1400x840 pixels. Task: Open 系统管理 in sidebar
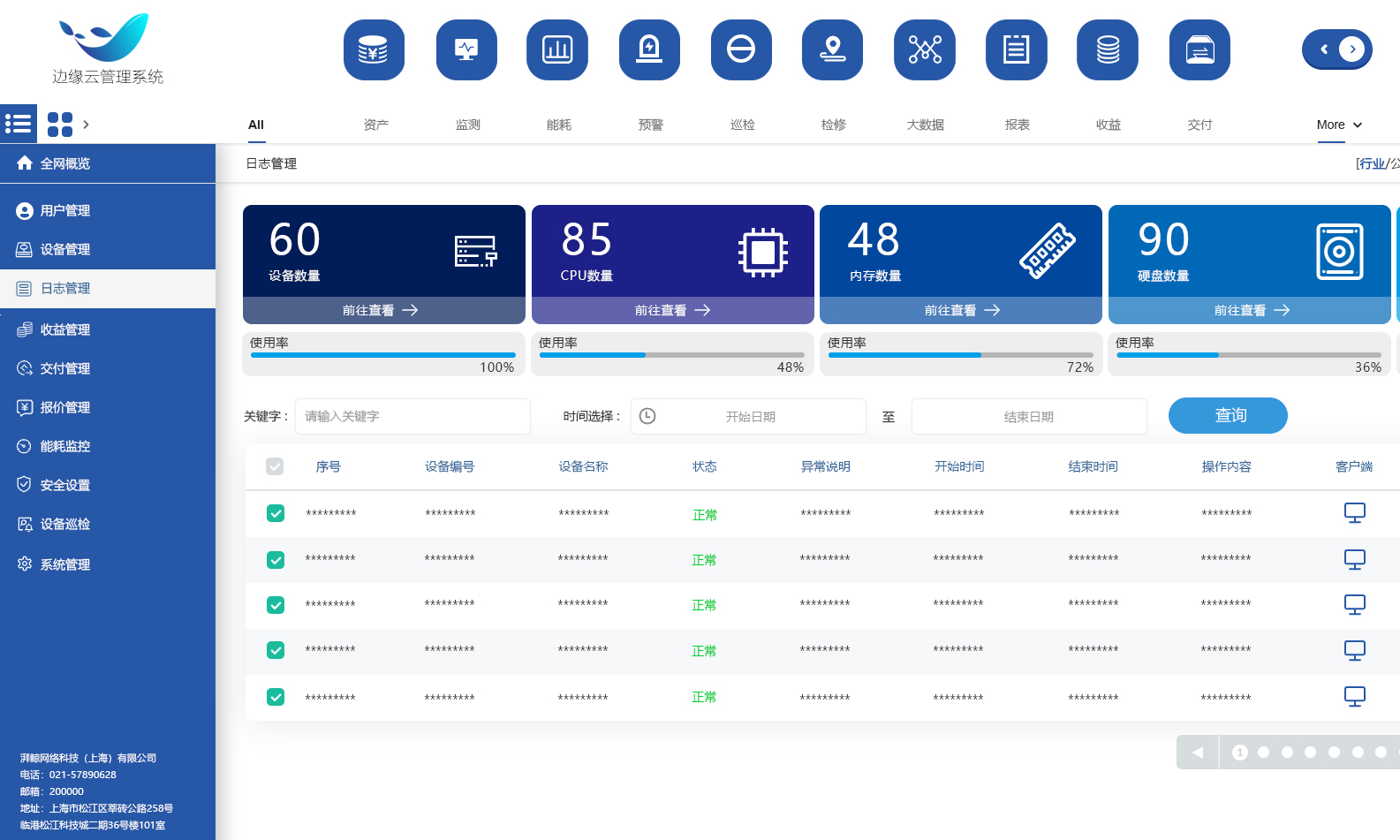[108, 564]
